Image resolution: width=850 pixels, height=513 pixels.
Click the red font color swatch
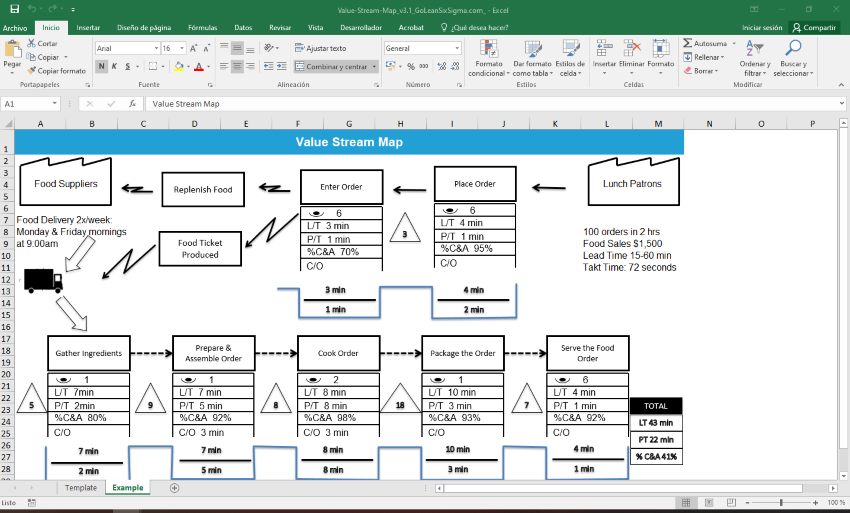coord(198,67)
